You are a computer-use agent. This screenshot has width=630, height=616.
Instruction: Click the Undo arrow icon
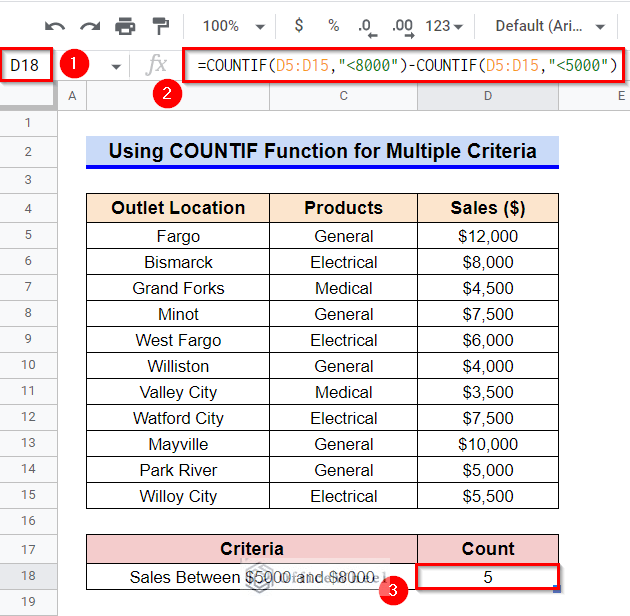(55, 27)
